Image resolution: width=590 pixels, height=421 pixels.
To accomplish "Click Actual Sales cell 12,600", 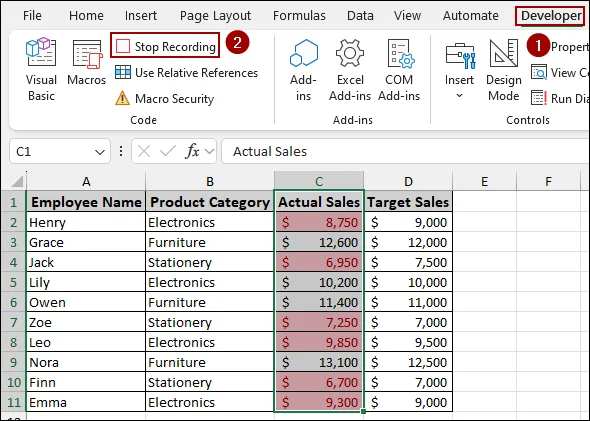I will click(319, 242).
